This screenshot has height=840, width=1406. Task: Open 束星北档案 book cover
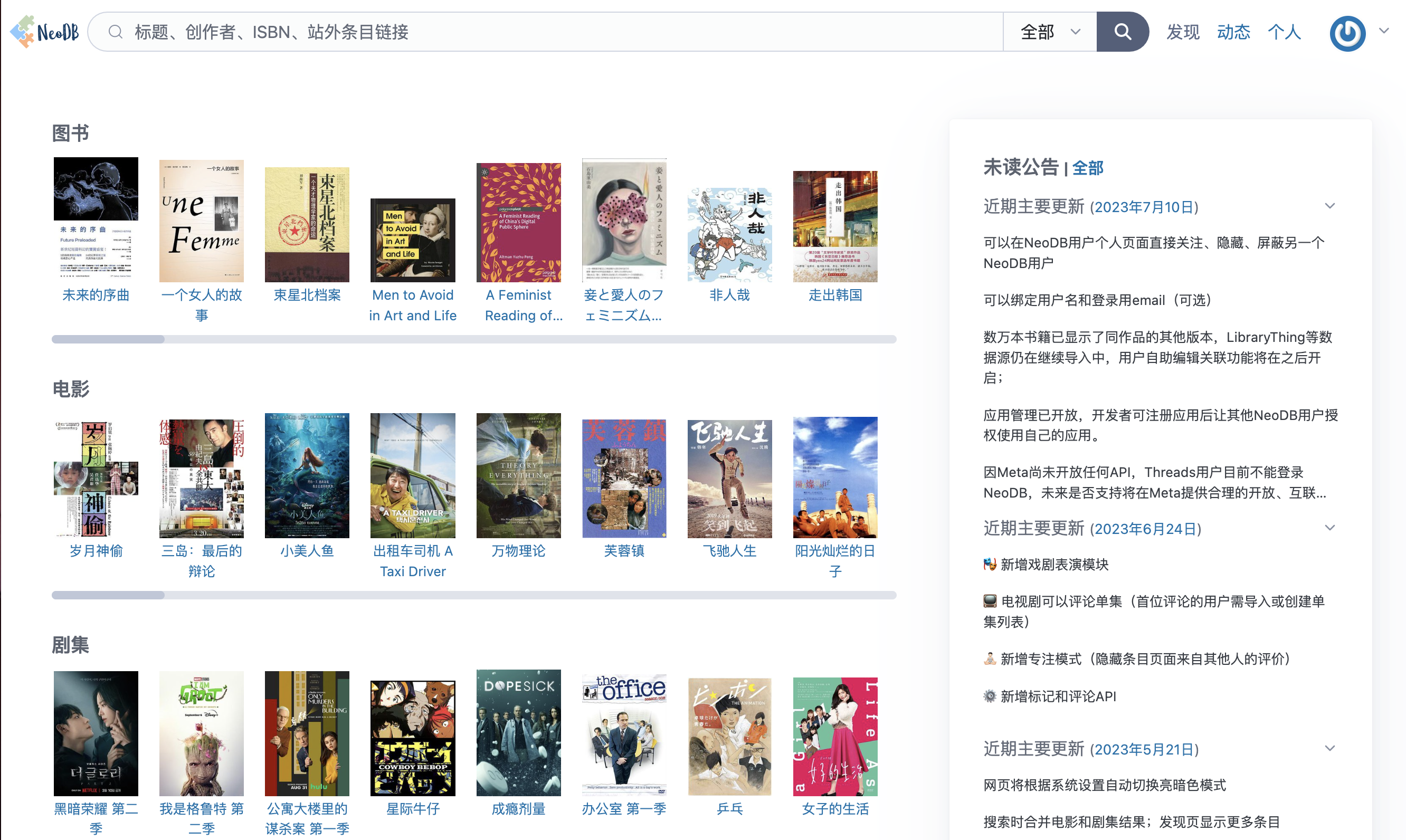(x=307, y=225)
